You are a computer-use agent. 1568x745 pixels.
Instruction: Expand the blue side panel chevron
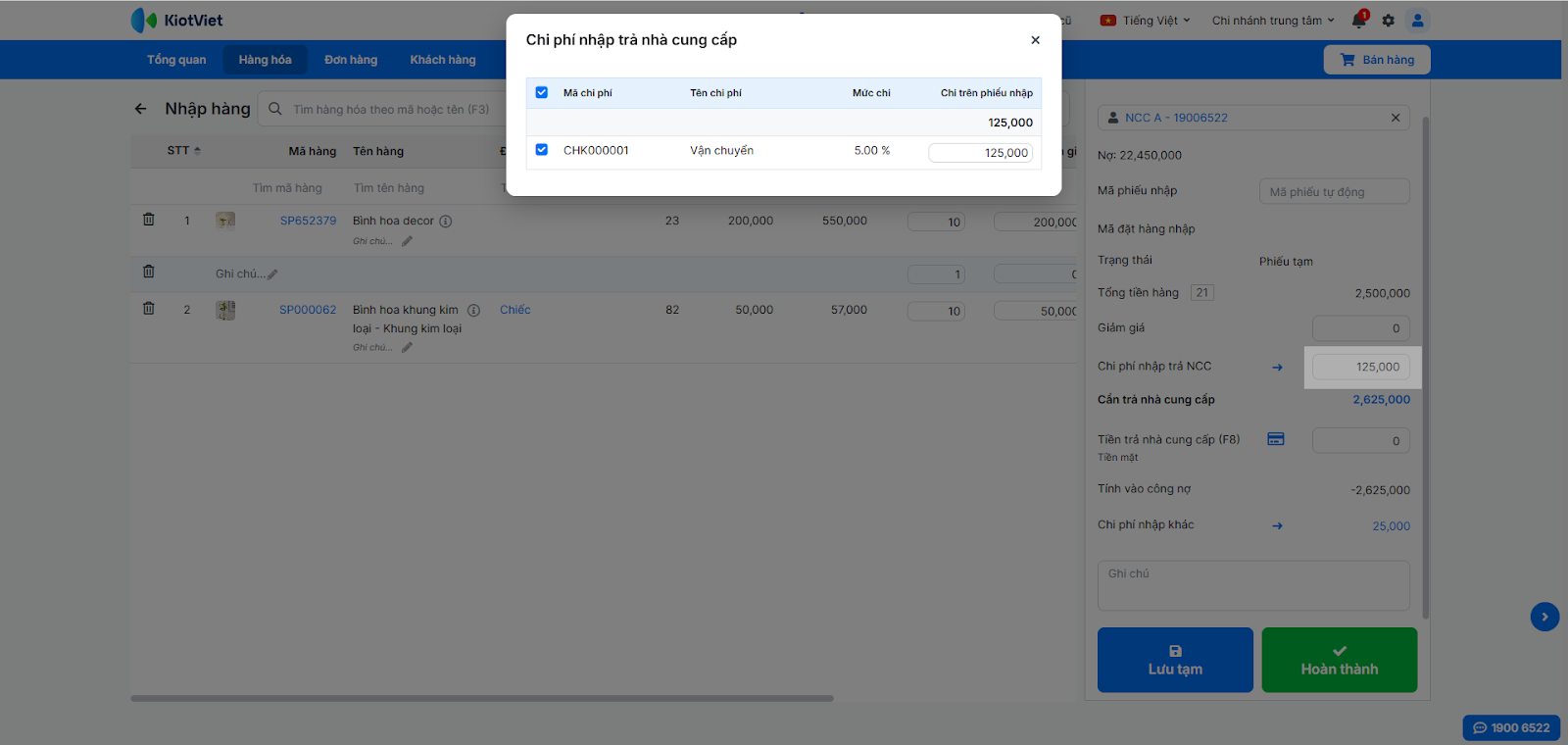click(x=1544, y=617)
